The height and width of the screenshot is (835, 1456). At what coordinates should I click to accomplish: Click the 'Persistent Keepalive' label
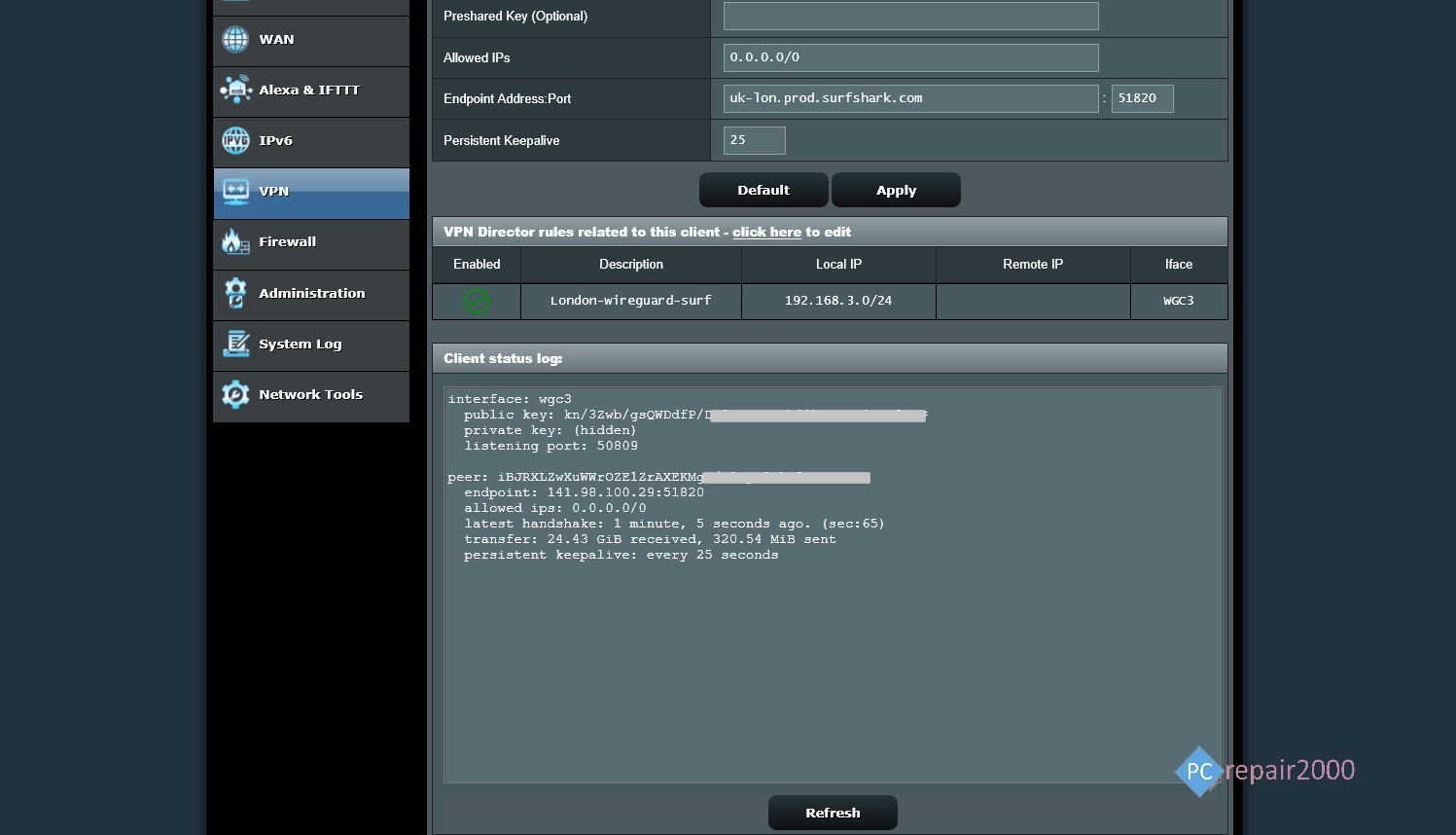501,140
